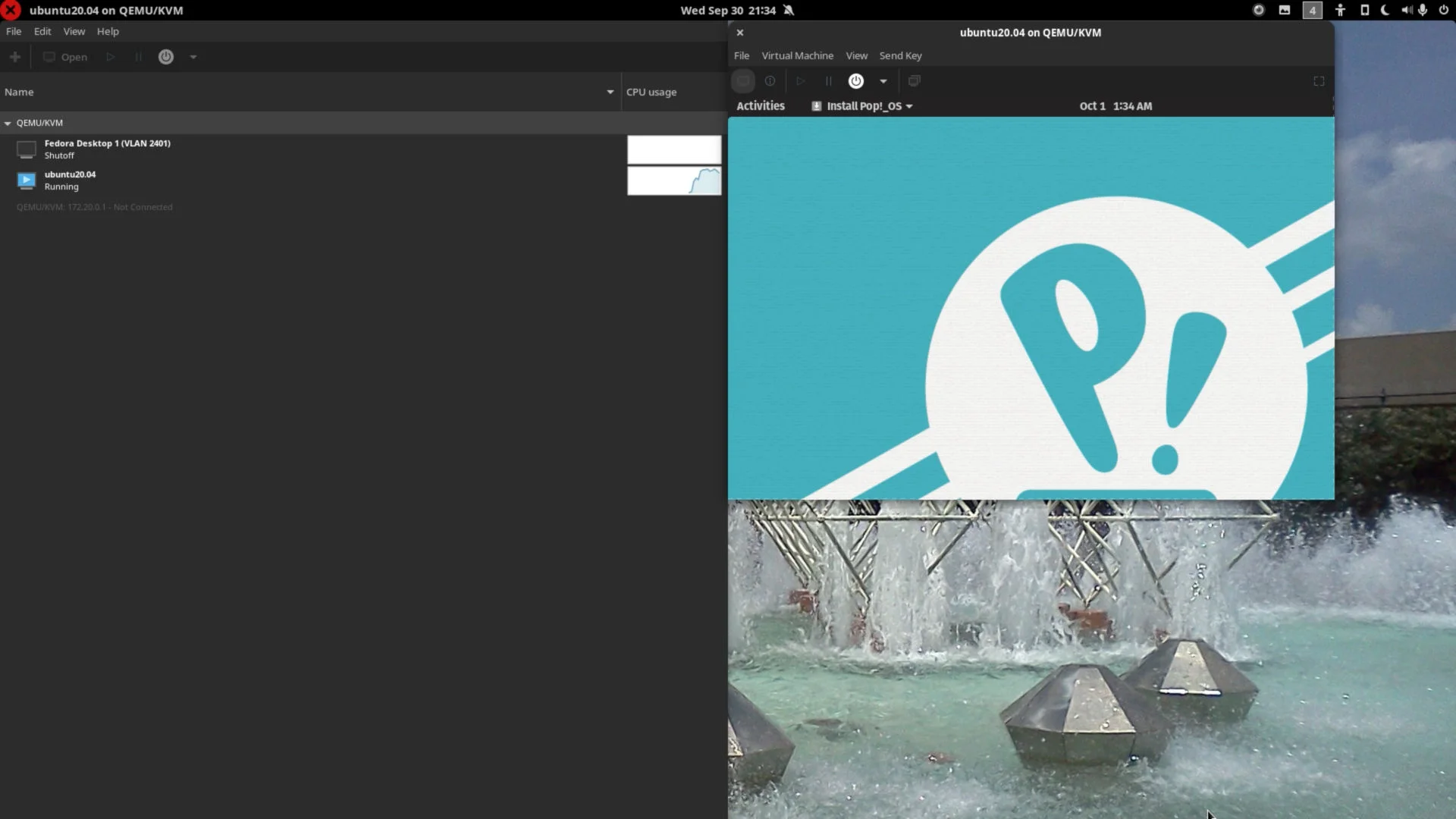Click the Fedora Desktop CPU usage graph
The height and width of the screenshot is (819, 1456).
pos(674,149)
